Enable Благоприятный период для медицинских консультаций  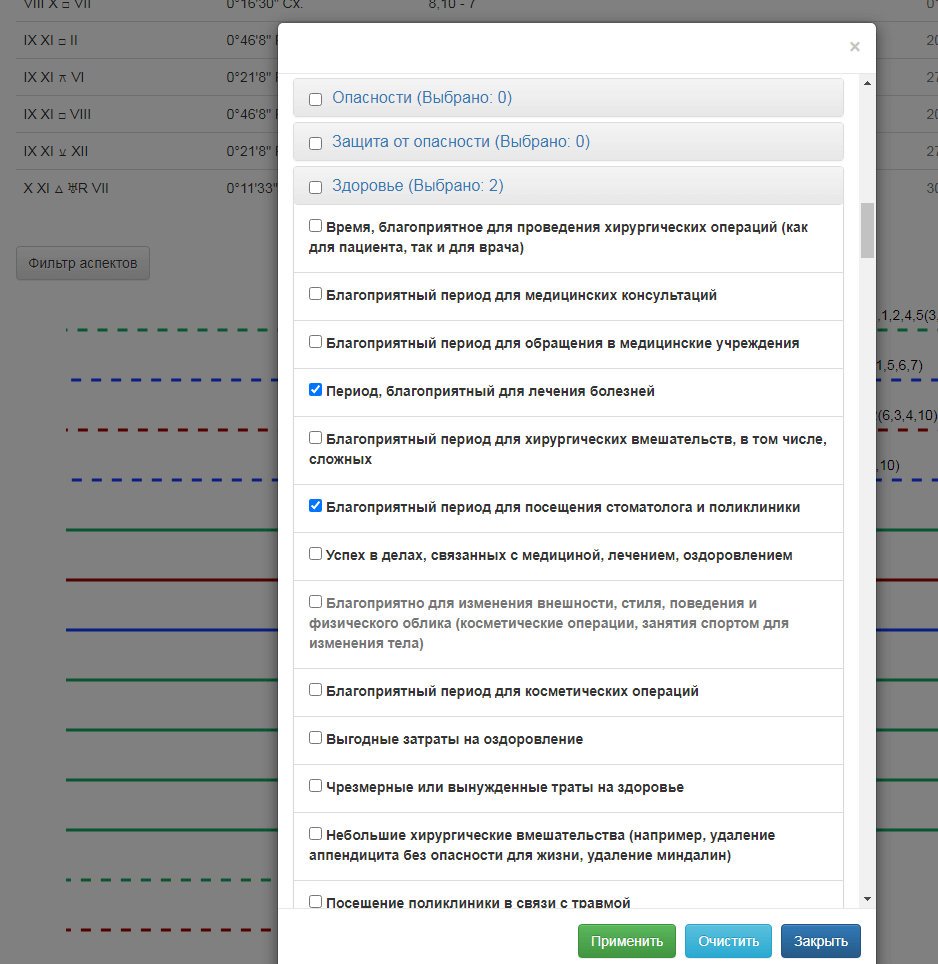coord(315,294)
